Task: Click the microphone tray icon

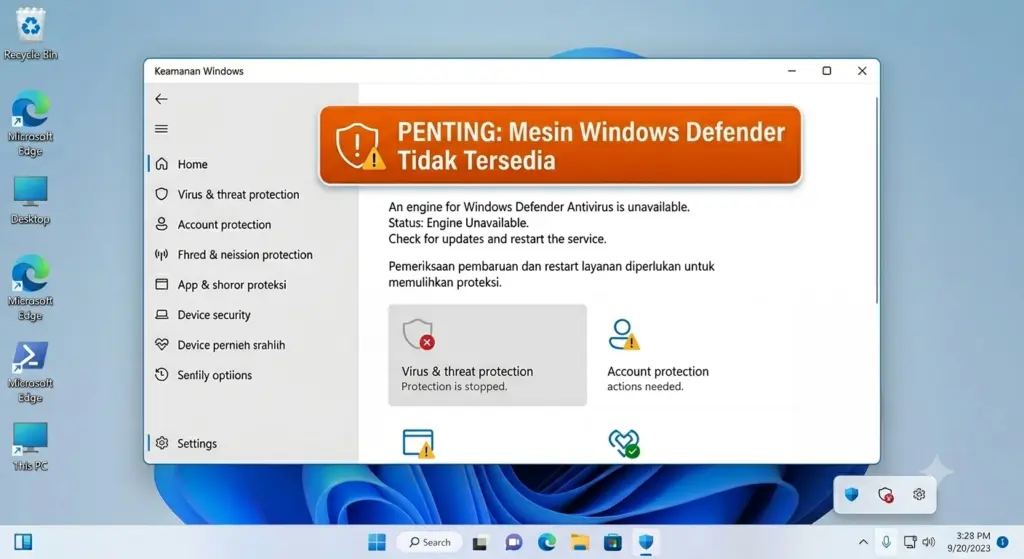Action: click(x=886, y=542)
